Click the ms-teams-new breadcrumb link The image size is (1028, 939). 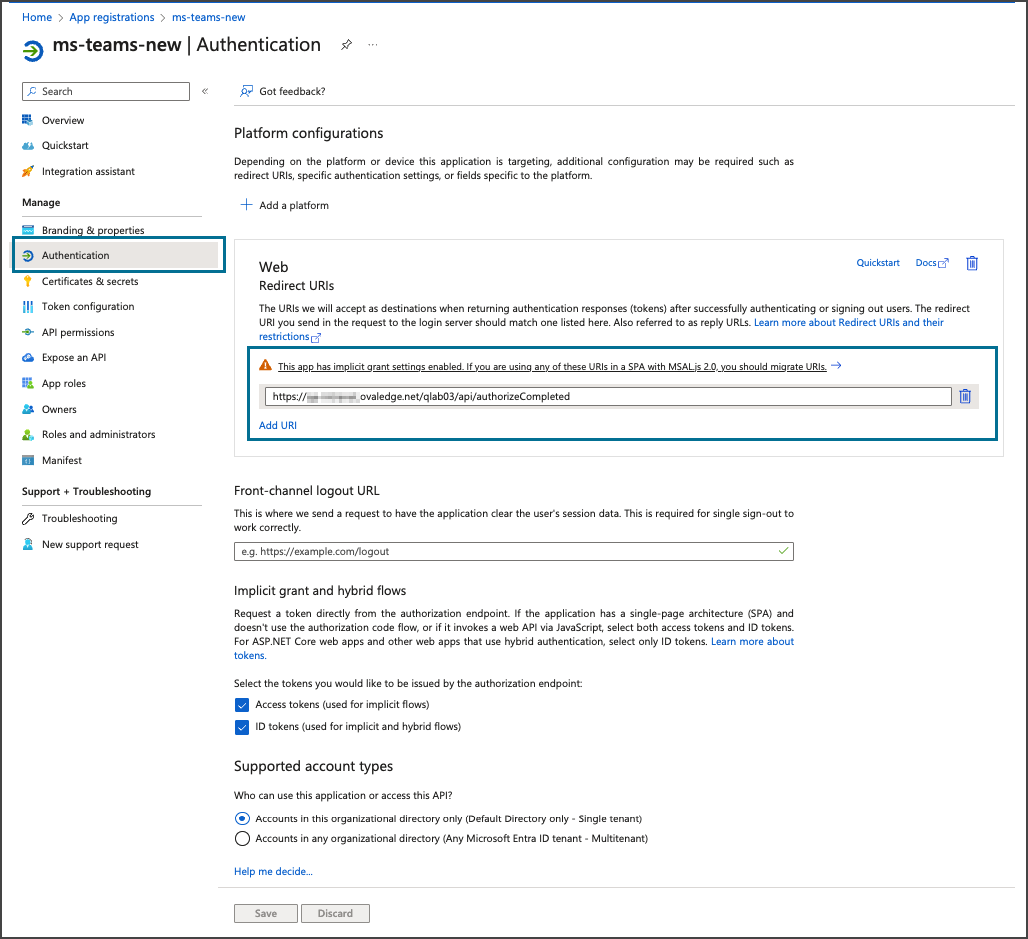tap(208, 17)
